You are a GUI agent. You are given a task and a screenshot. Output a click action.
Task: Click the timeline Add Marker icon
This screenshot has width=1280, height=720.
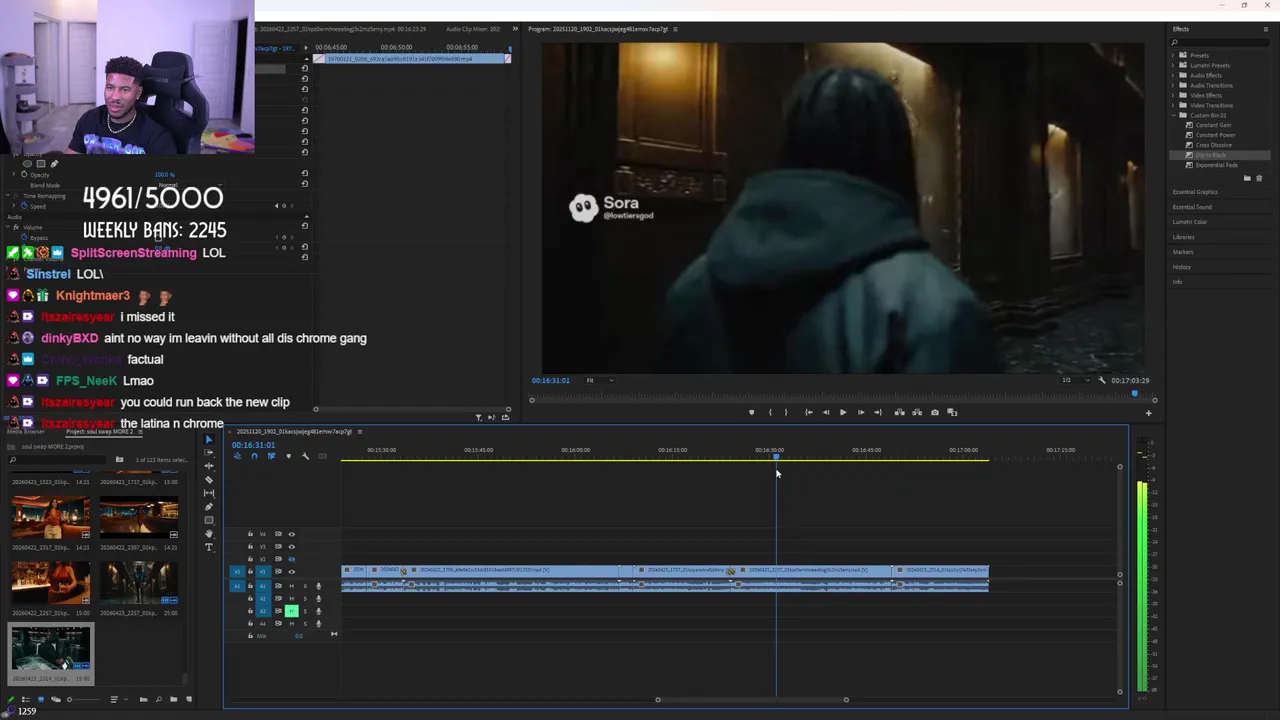tap(289, 456)
